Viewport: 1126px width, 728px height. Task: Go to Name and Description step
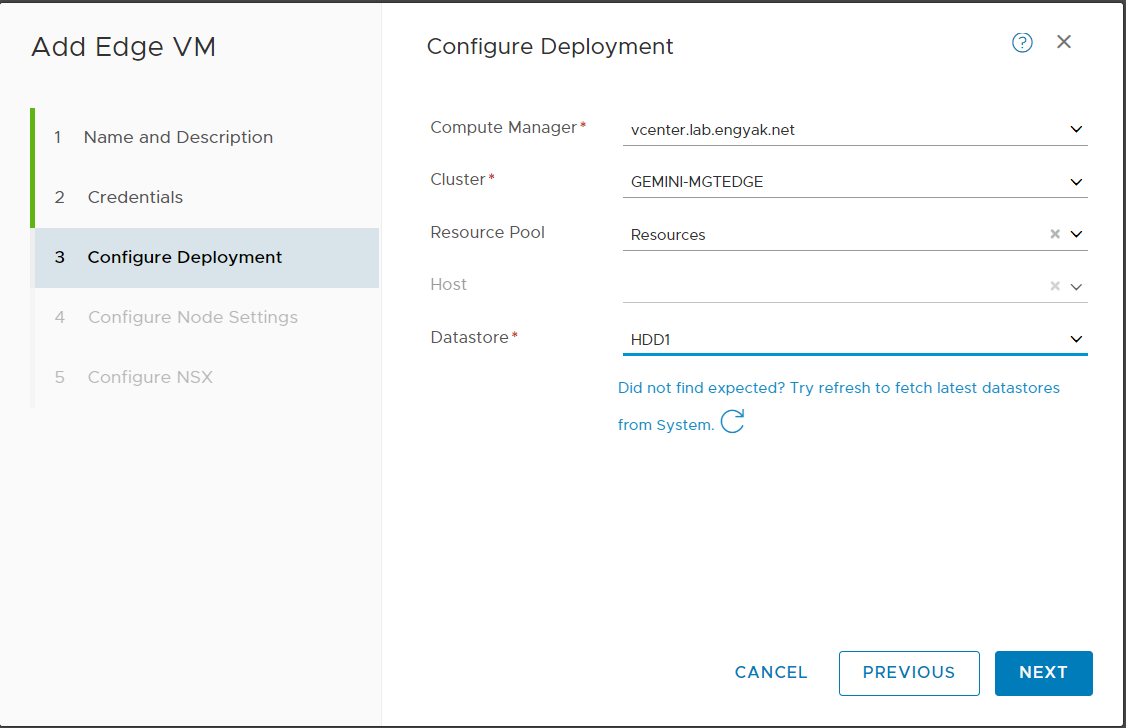[x=178, y=137]
